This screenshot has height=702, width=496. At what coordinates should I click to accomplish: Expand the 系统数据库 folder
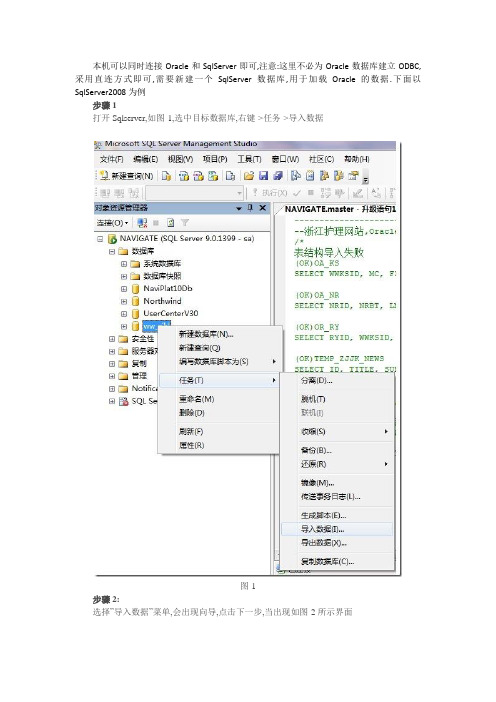(124, 264)
